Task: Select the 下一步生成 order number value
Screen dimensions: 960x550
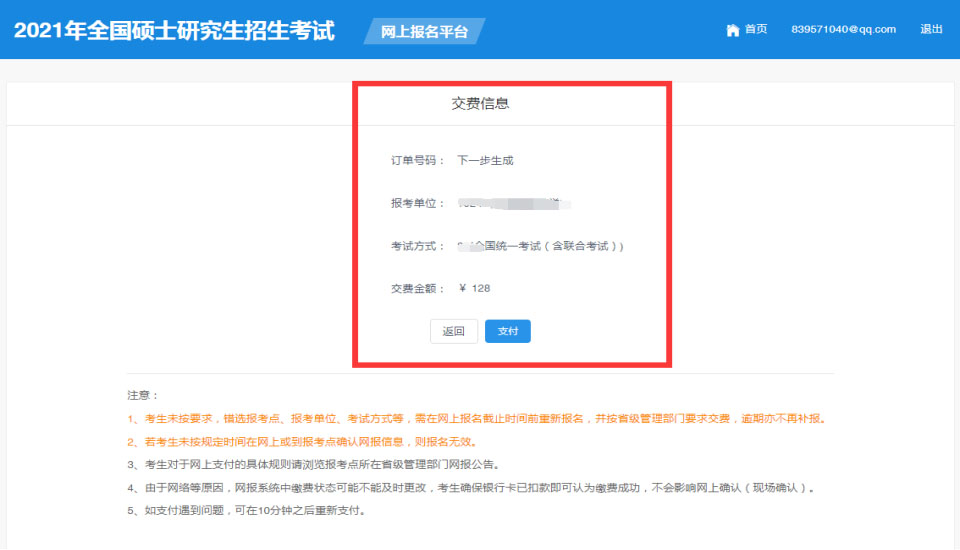Action: [485, 160]
